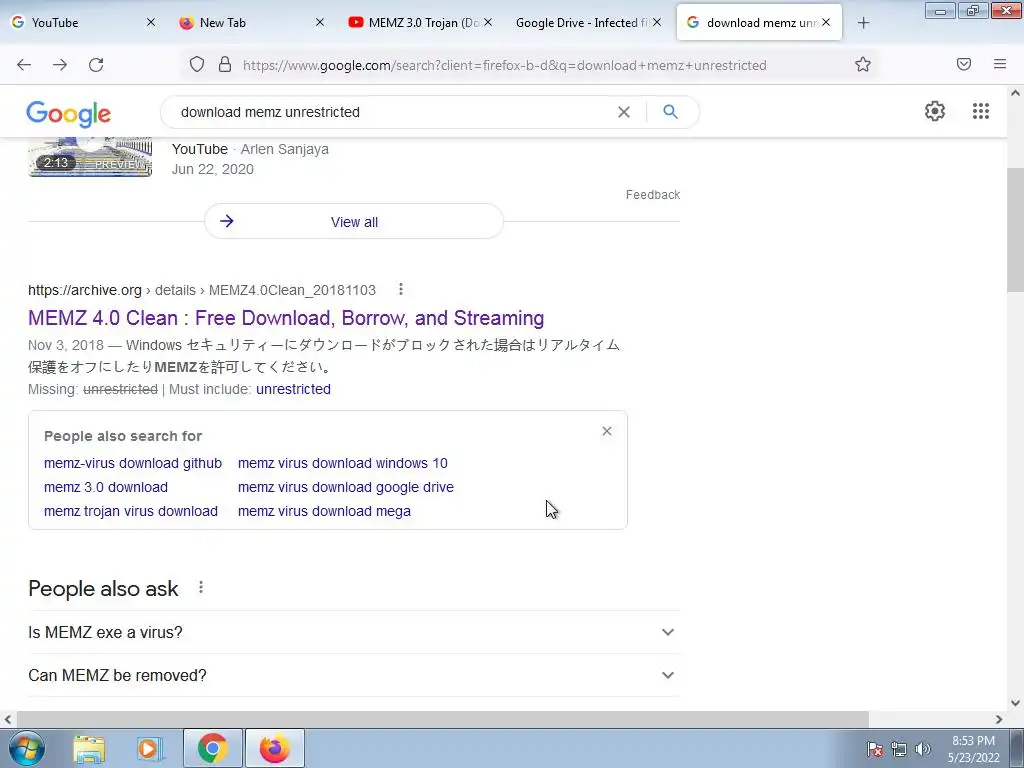Open the Firefox hamburger menu
Image resolution: width=1024 pixels, height=768 pixels.
coord(1000,64)
